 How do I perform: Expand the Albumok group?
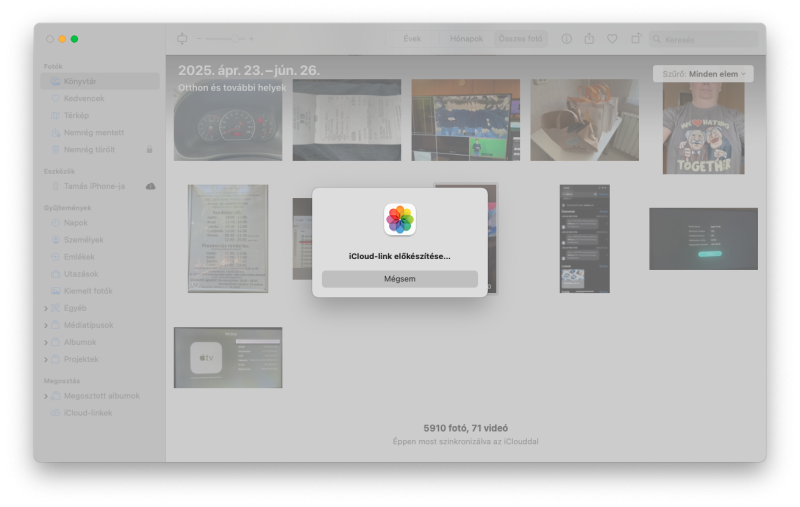pyautogui.click(x=46, y=342)
